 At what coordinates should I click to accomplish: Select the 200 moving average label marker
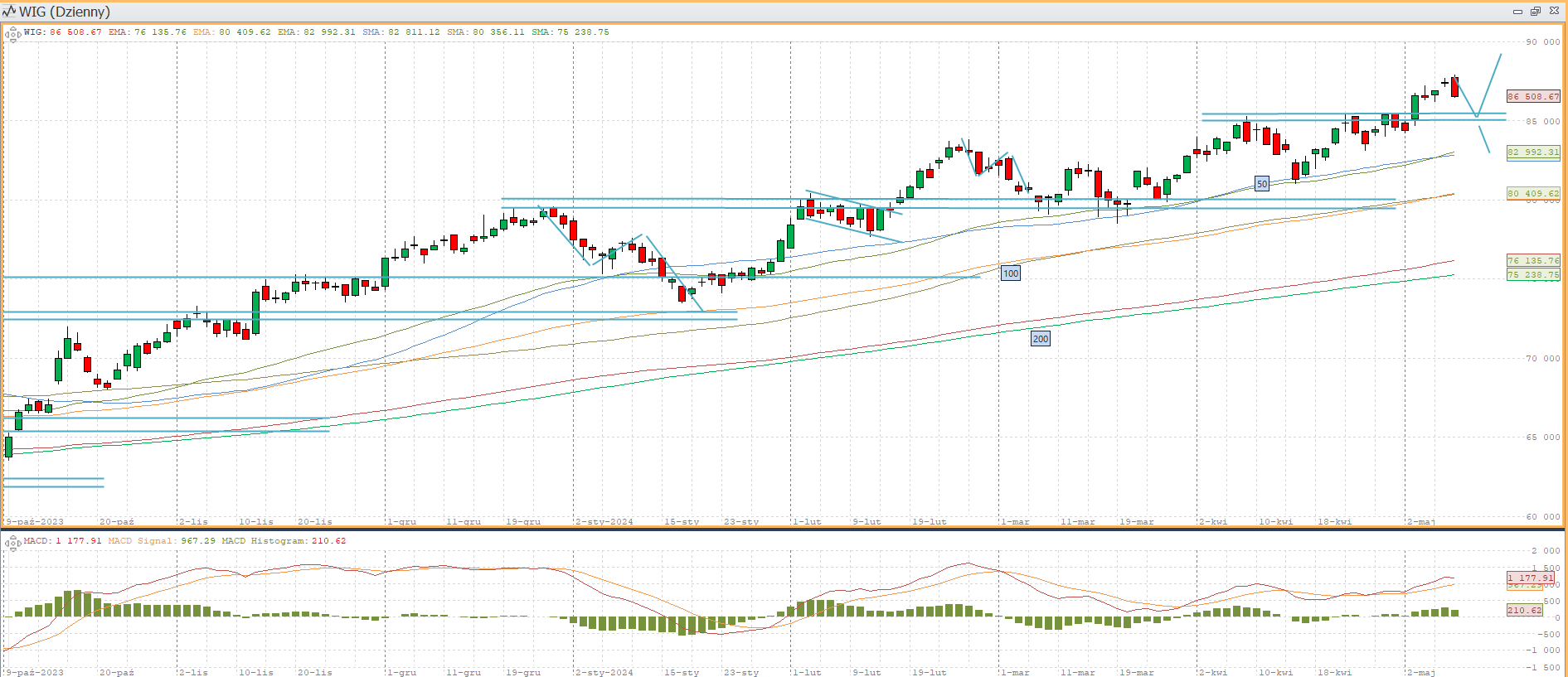coord(1040,339)
